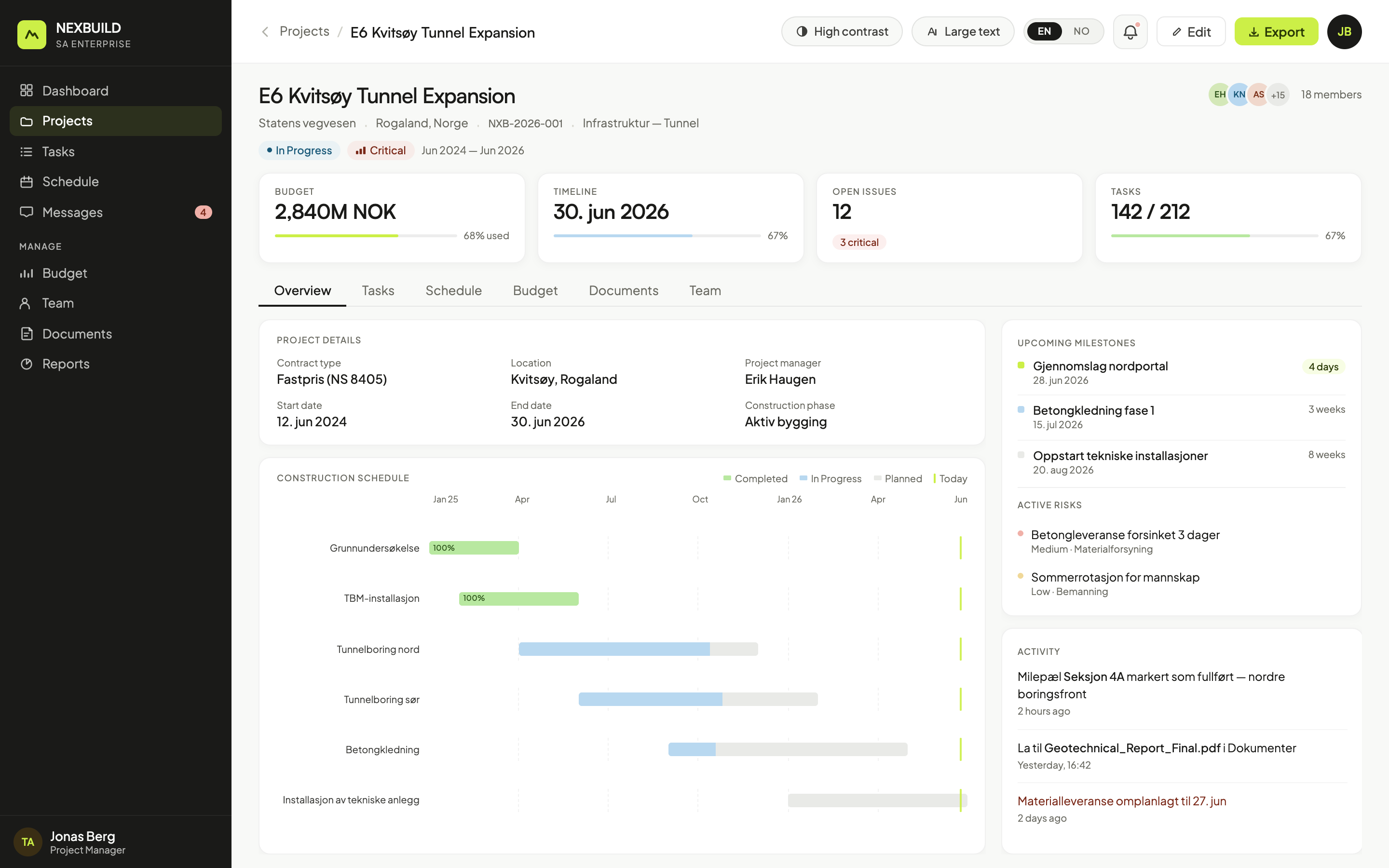The image size is (1389, 868).
Task: Click the JB user avatar
Action: tap(1344, 31)
